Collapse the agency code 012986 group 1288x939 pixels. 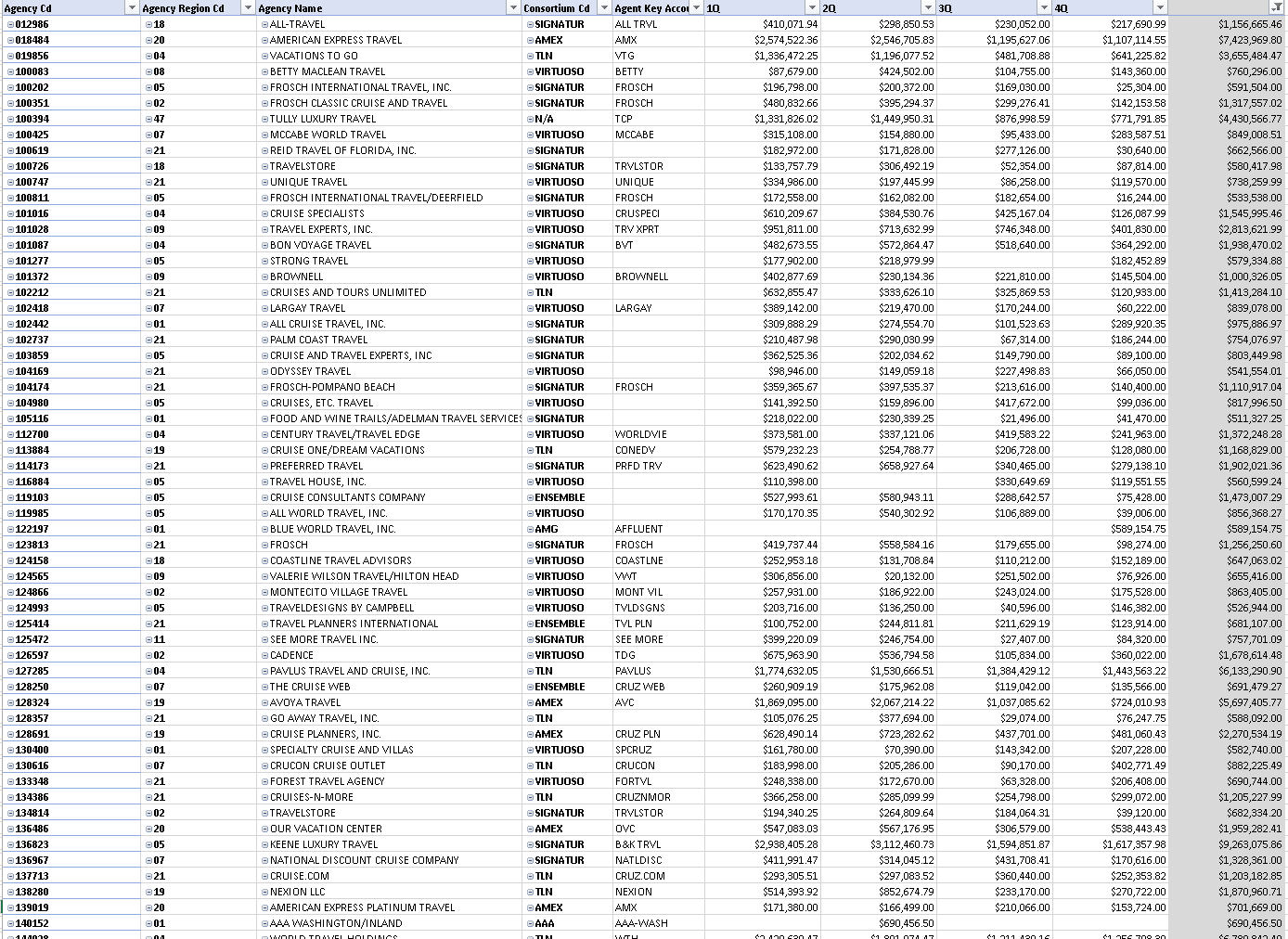tap(10, 25)
